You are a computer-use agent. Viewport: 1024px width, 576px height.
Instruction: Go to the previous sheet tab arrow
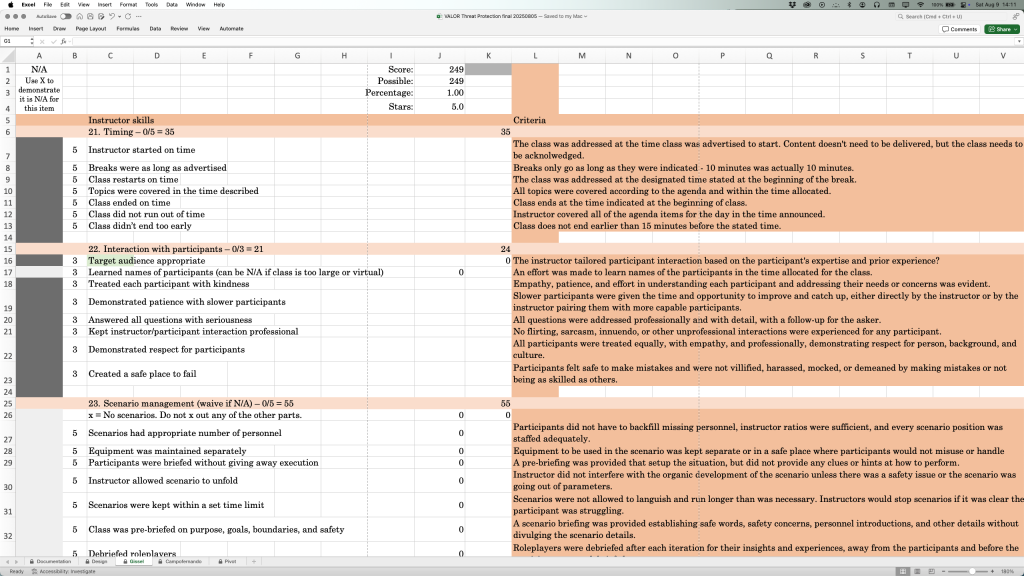(x=7, y=562)
